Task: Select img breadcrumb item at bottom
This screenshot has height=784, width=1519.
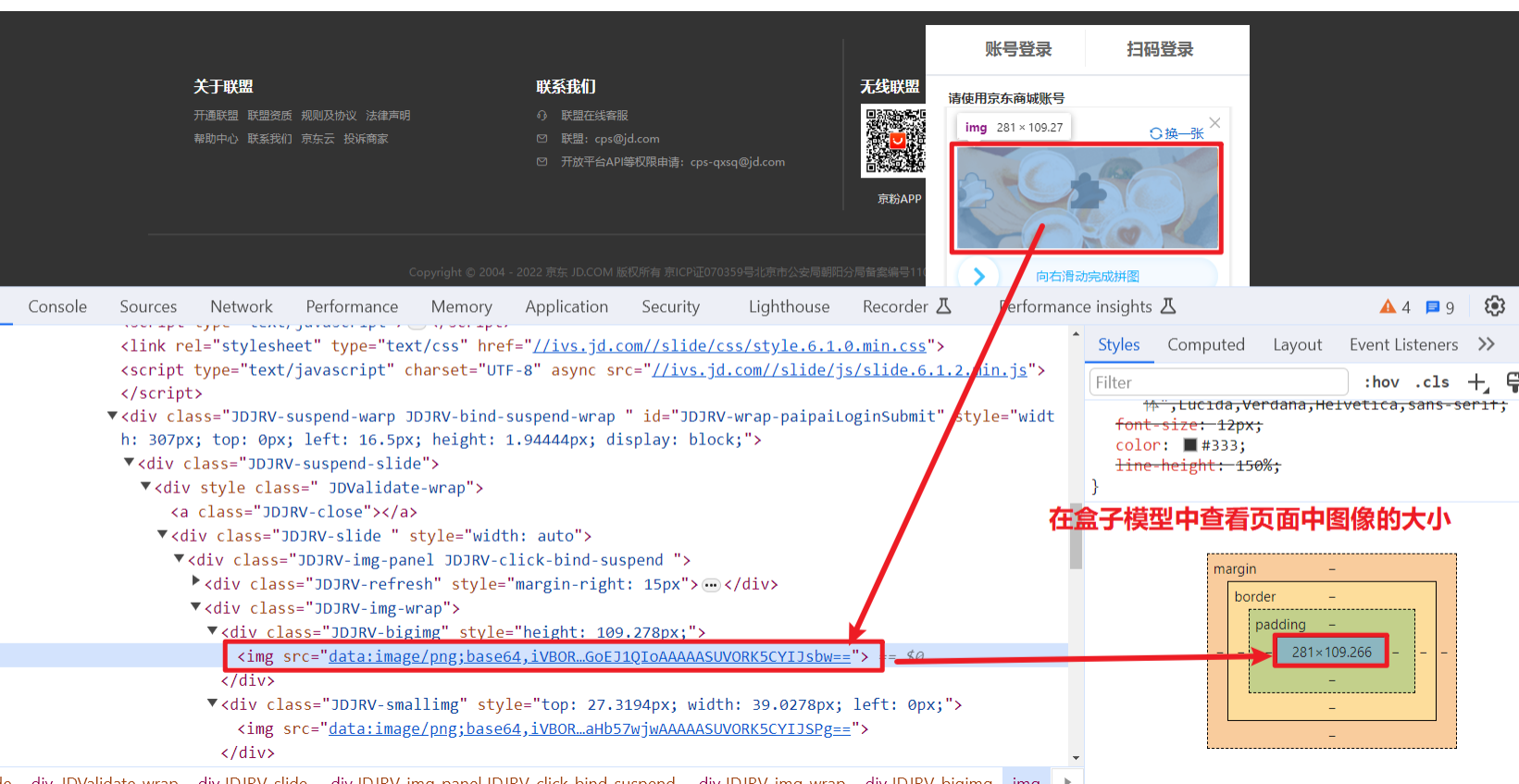Action: click(x=1026, y=779)
